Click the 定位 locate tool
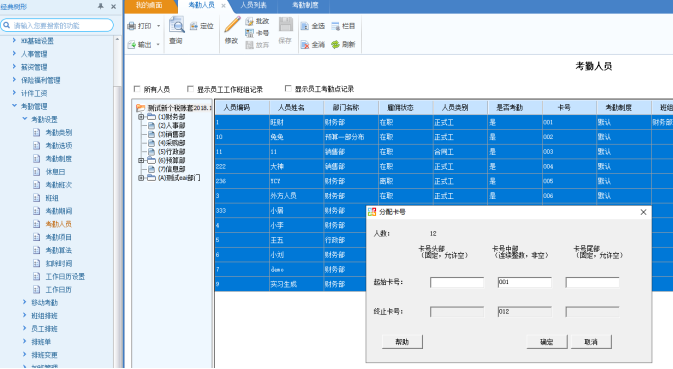Viewport: 673px width, 369px height. (x=201, y=26)
